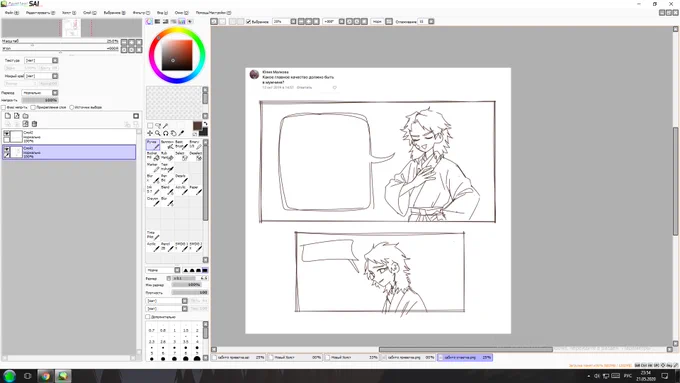Create a new linework layer

pos(16,116)
